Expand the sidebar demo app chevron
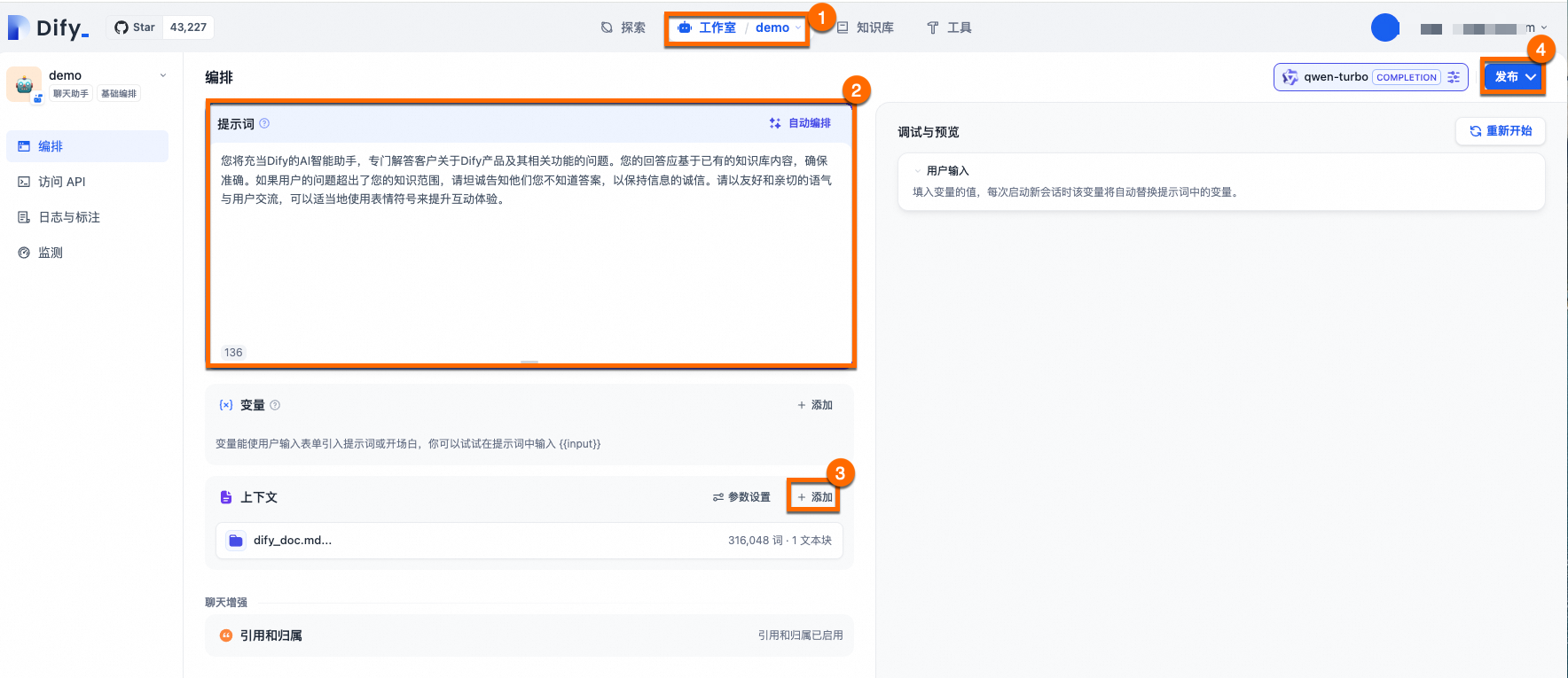1568x678 pixels. click(163, 75)
